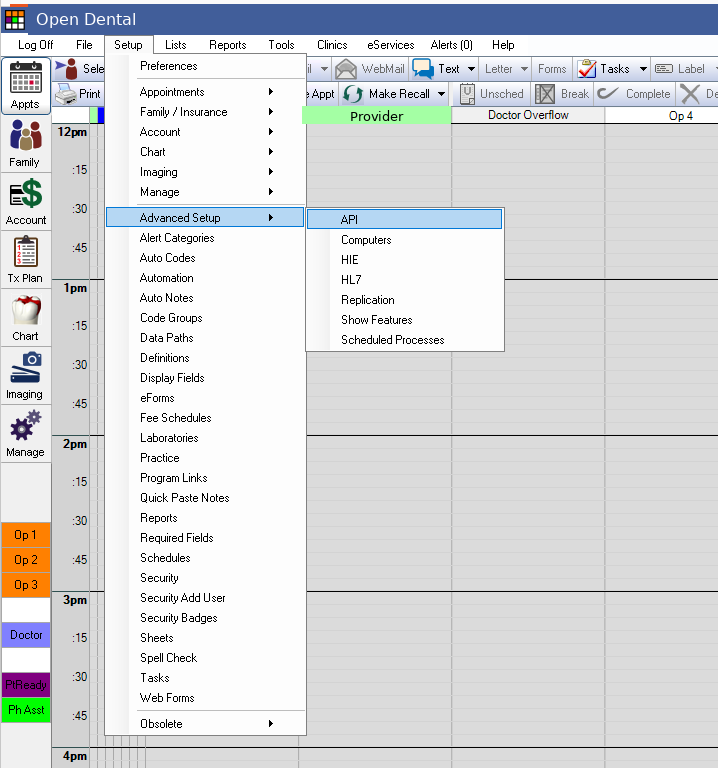Open the Account module

pos(25,202)
